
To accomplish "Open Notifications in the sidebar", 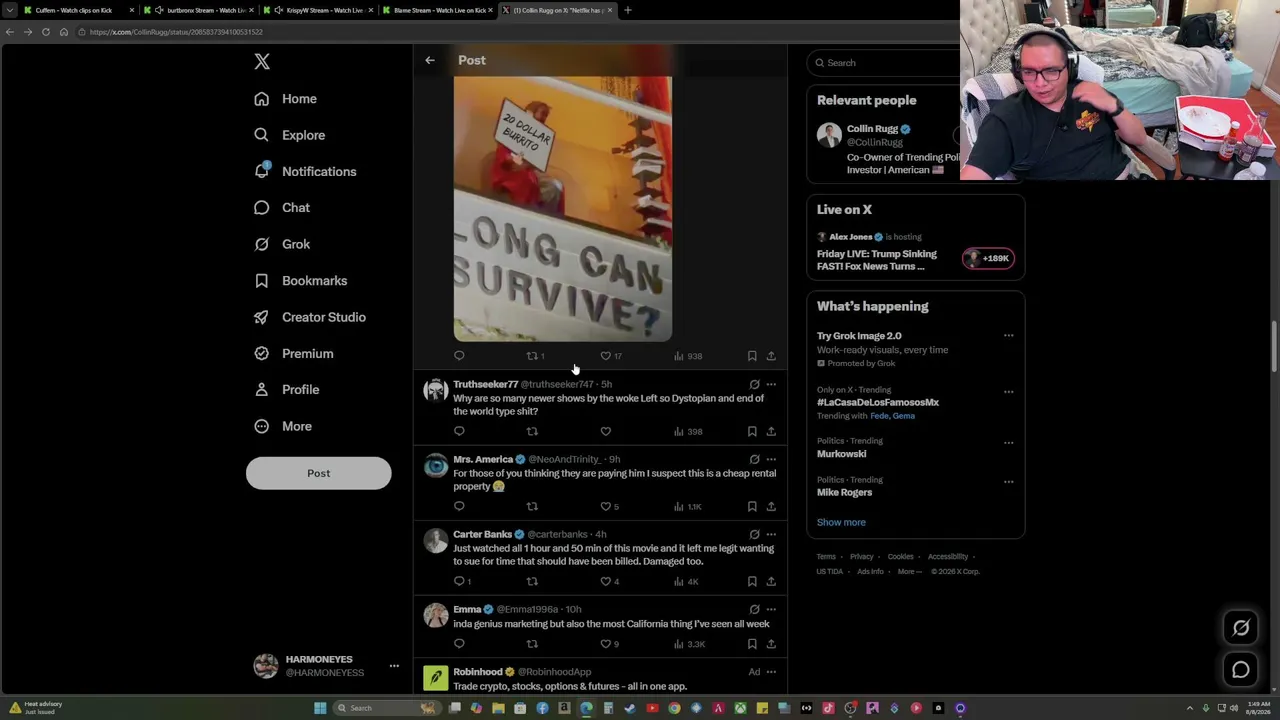I will (305, 171).
